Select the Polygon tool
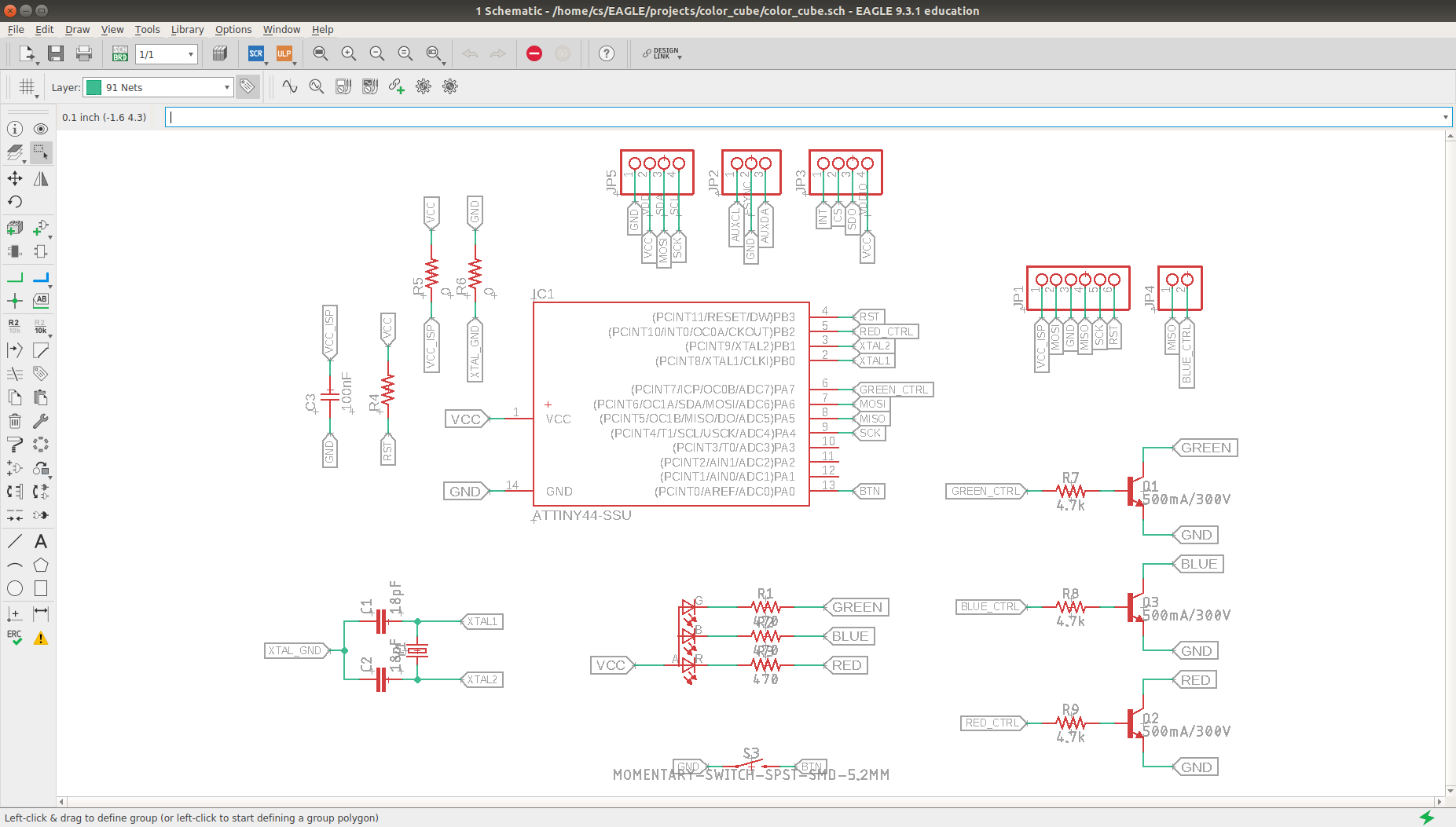Image resolution: width=1456 pixels, height=827 pixels. 41,565
